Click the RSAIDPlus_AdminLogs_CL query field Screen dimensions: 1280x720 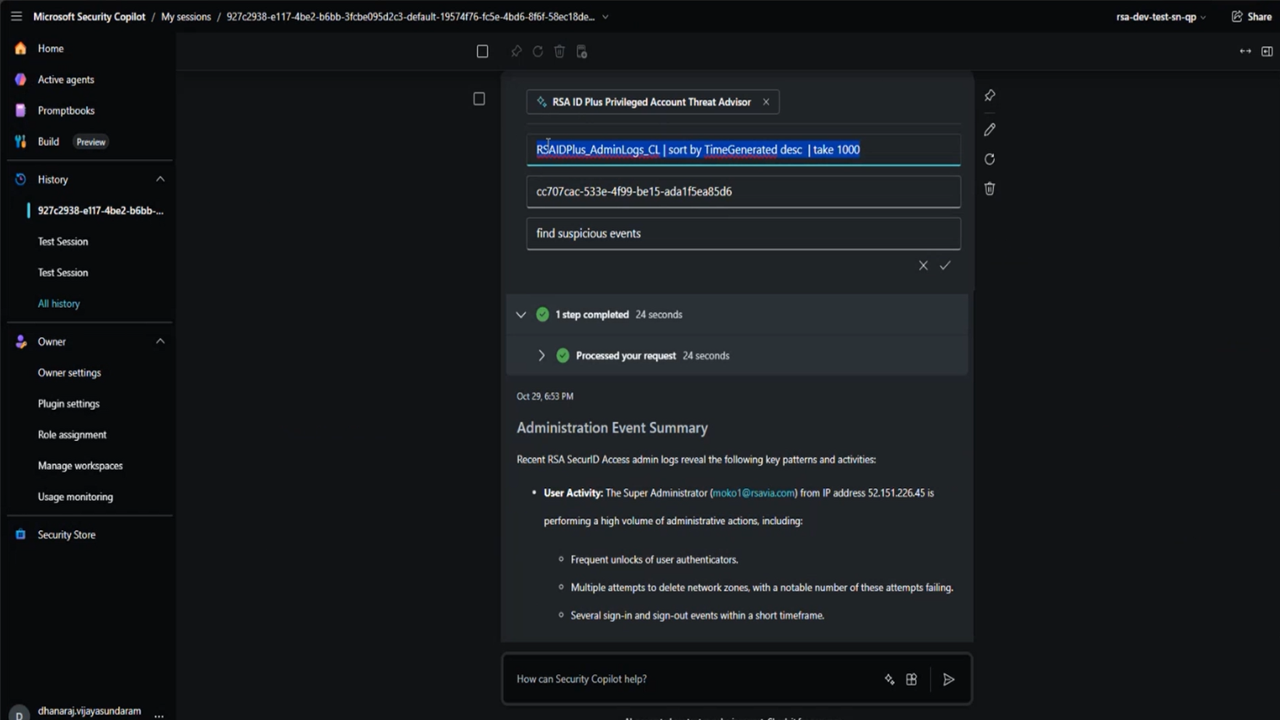click(743, 150)
